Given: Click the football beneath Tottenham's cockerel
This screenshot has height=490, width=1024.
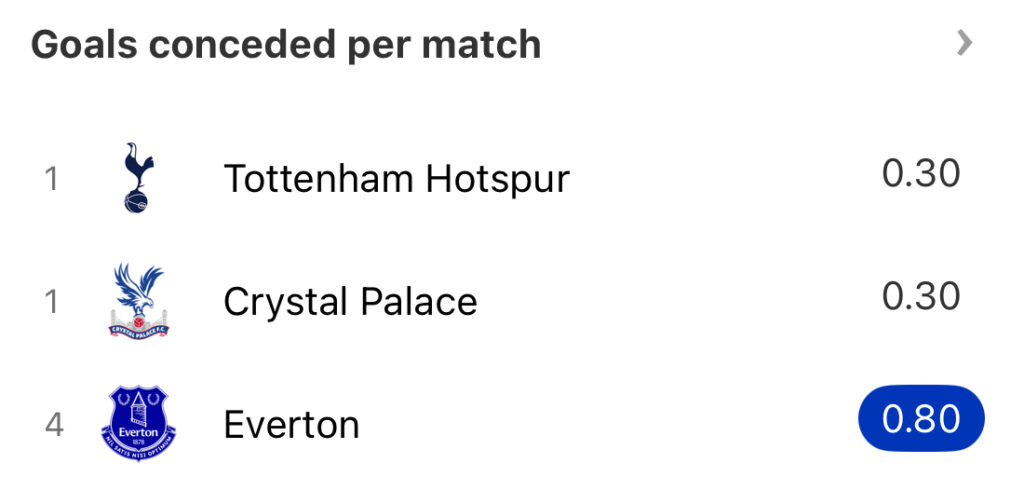Looking at the screenshot, I should pyautogui.click(x=136, y=201).
